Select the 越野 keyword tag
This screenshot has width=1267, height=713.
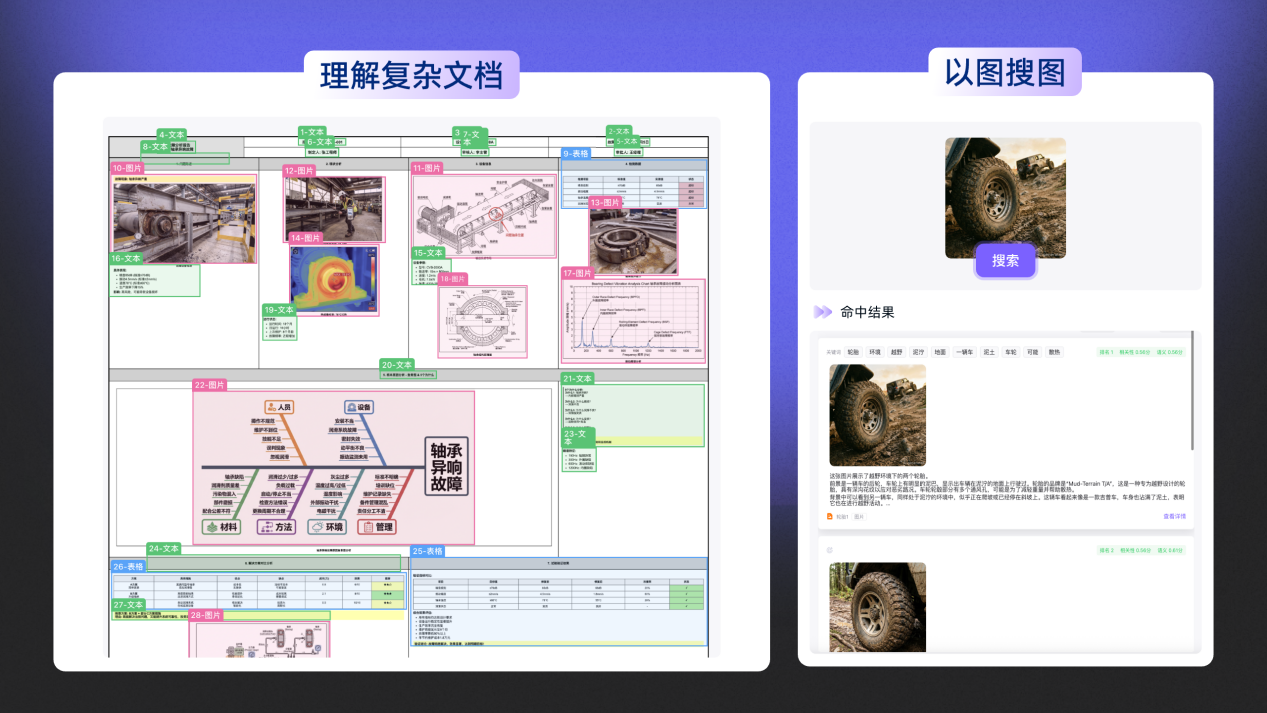point(896,352)
